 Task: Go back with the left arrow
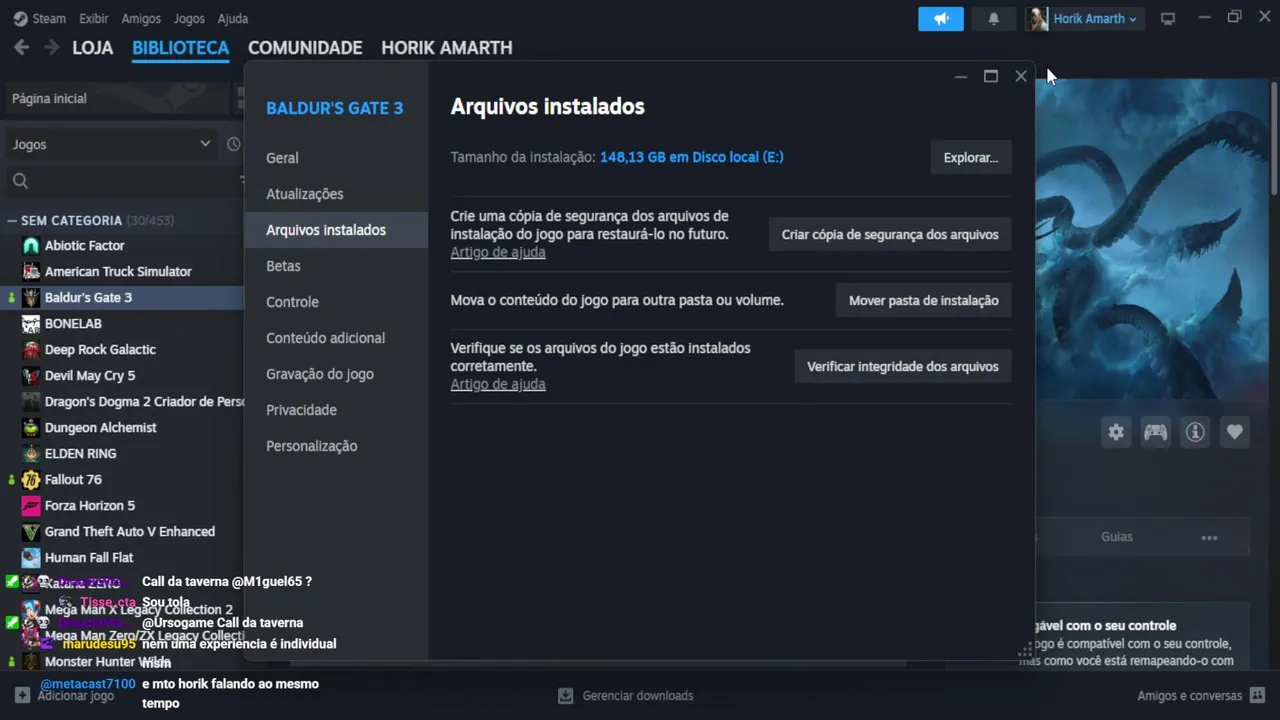(21, 47)
